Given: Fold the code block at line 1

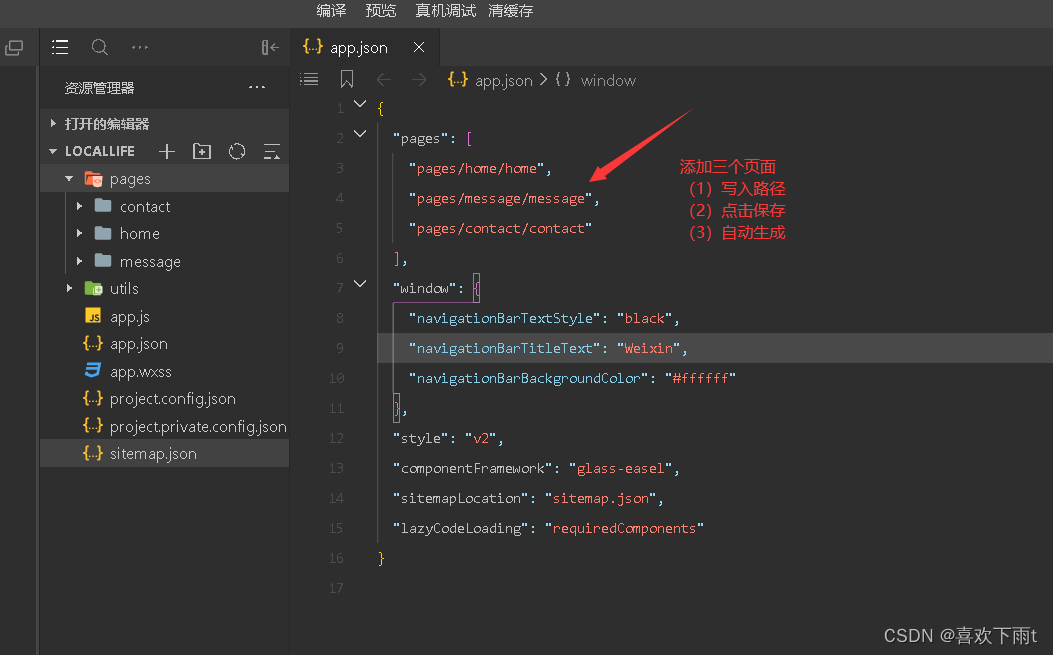Looking at the screenshot, I should pos(360,104).
